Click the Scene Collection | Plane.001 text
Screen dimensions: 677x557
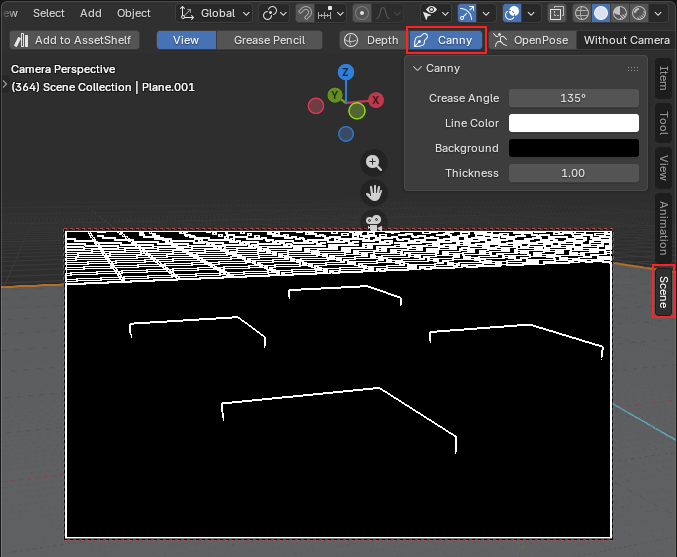[x=103, y=87]
